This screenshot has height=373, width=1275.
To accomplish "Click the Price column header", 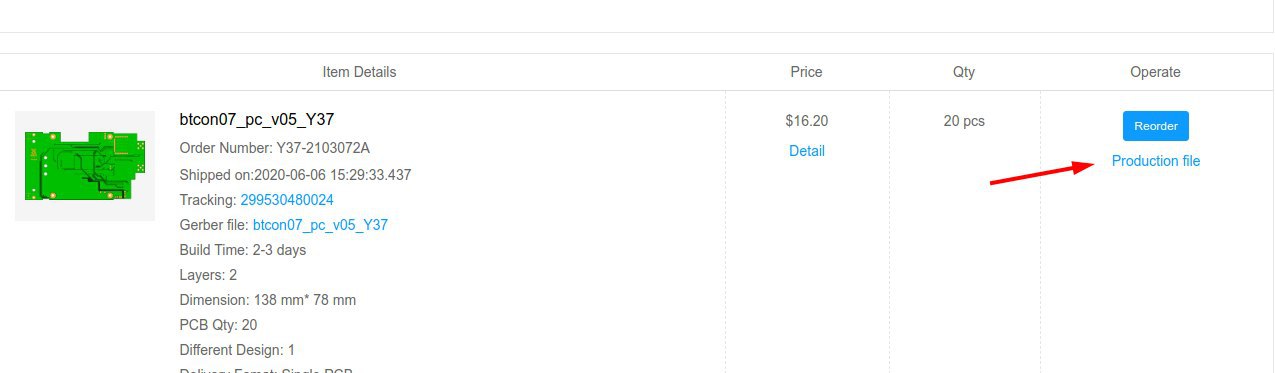I will click(806, 72).
